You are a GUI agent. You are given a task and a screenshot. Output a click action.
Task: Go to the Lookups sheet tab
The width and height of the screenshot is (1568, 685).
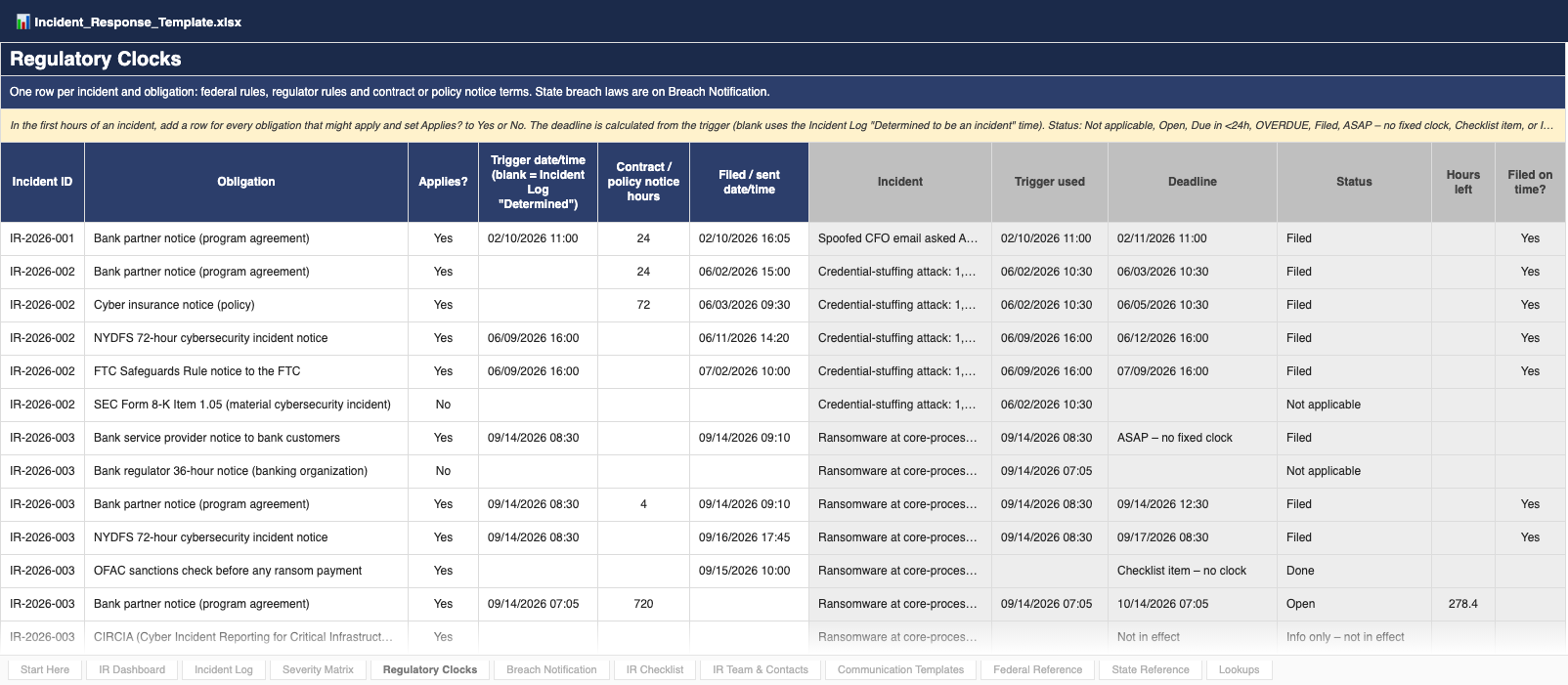(1239, 669)
